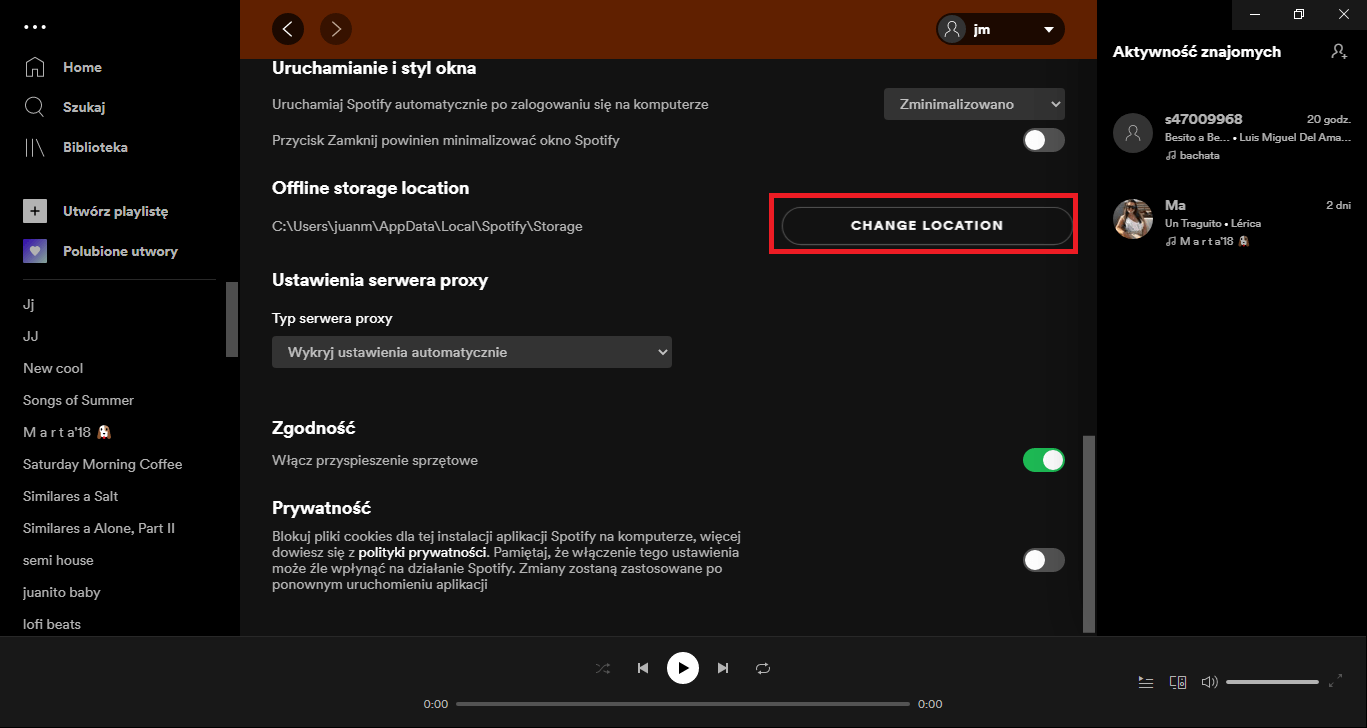Open the jm user account menu

1000,29
